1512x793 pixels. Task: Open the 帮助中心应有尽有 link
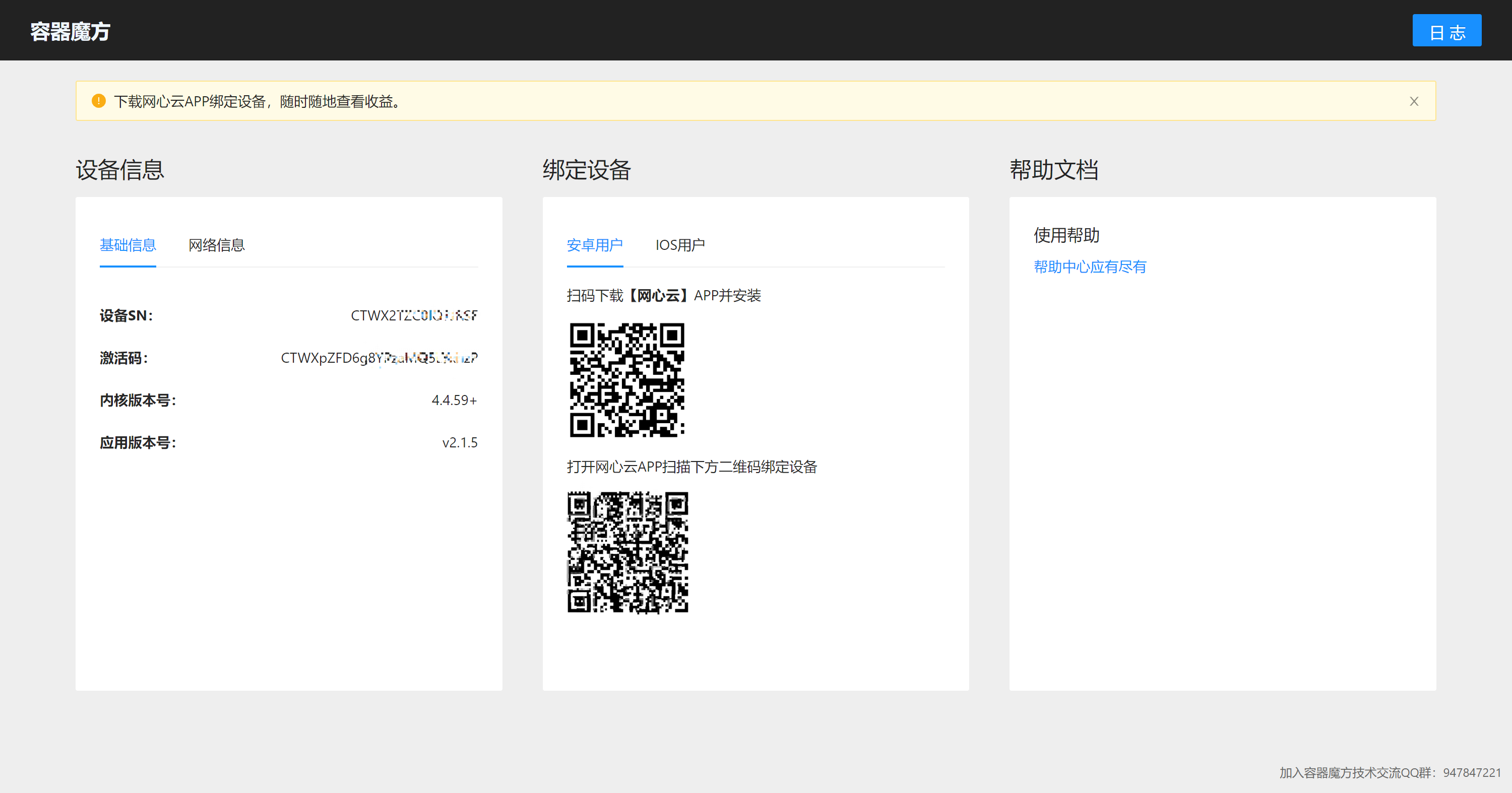click(x=1089, y=267)
